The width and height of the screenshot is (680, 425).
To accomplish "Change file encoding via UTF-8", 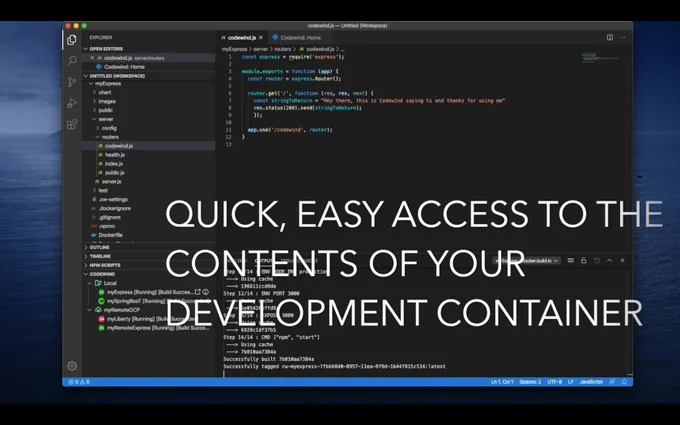I will pos(554,382).
